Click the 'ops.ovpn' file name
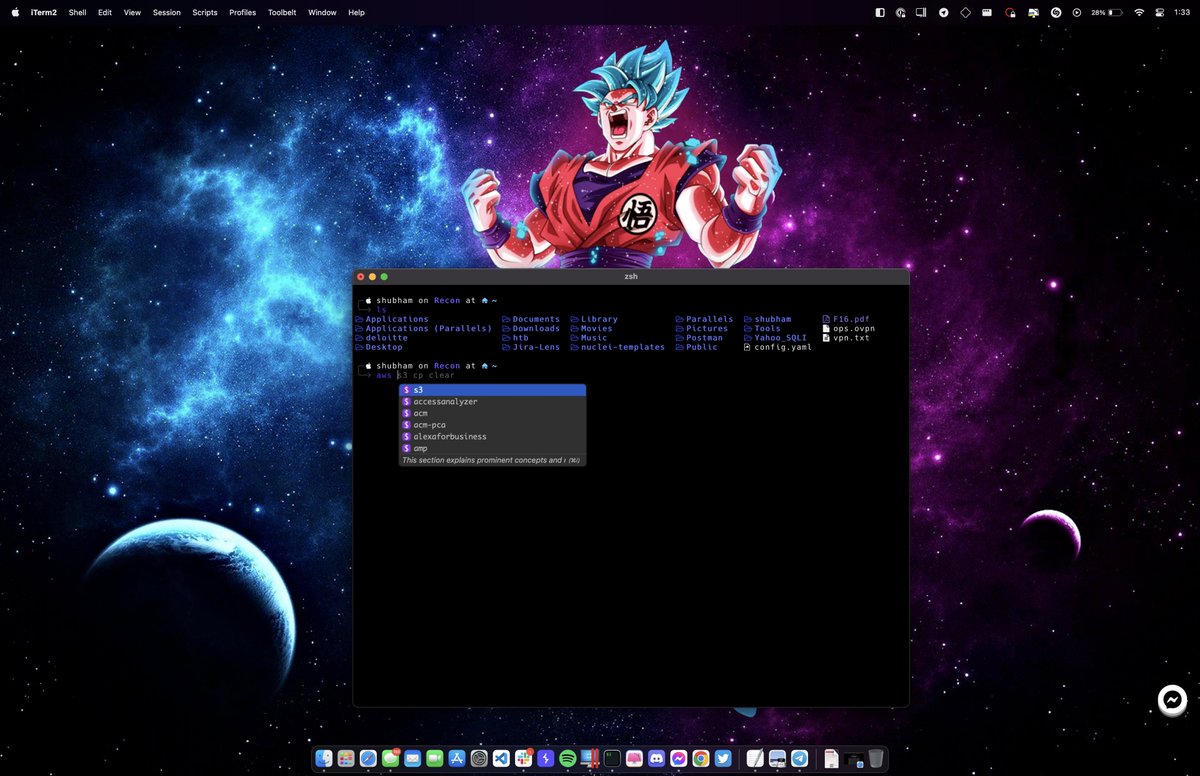Viewport: 1200px width, 776px height. tap(854, 328)
